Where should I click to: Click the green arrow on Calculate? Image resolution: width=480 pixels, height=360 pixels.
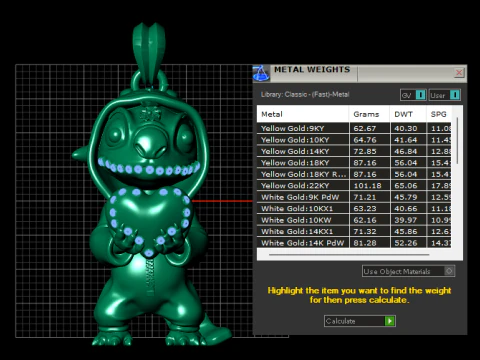tap(390, 321)
